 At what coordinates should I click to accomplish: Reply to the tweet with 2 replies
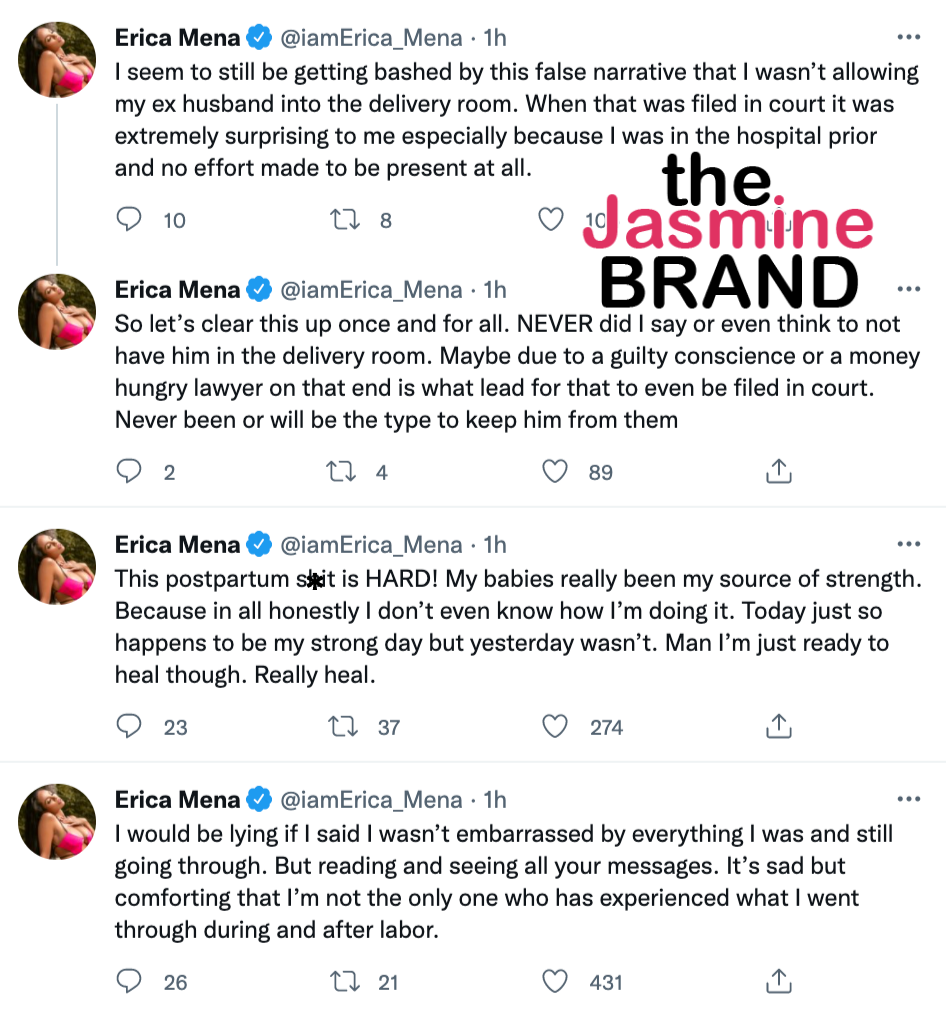pyautogui.click(x=129, y=471)
